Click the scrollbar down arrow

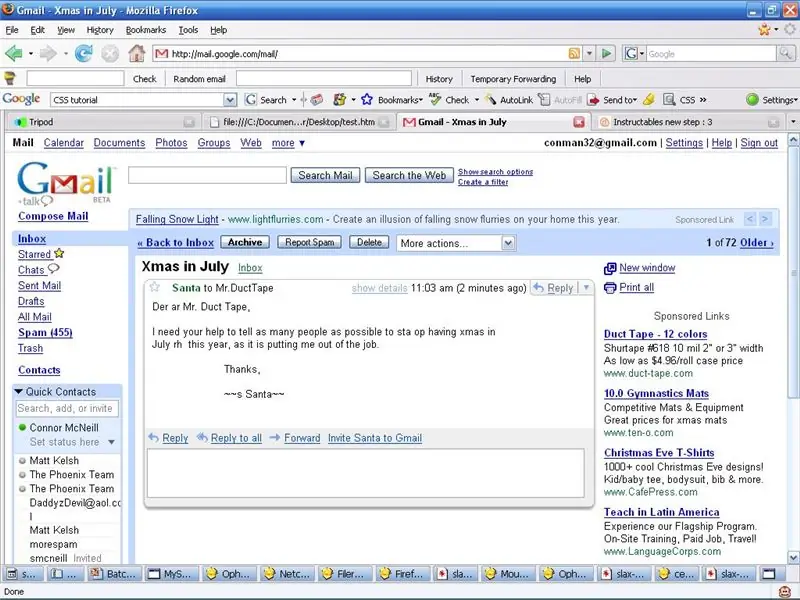[793, 557]
